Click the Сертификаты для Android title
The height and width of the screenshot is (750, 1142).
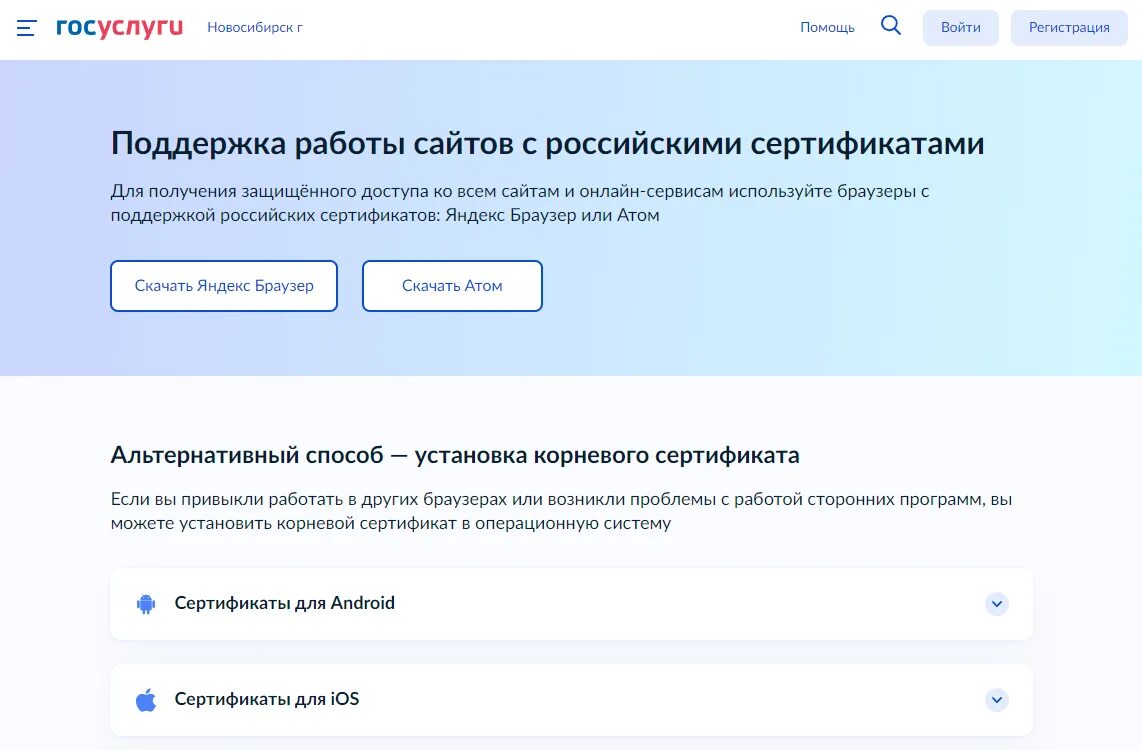point(285,603)
